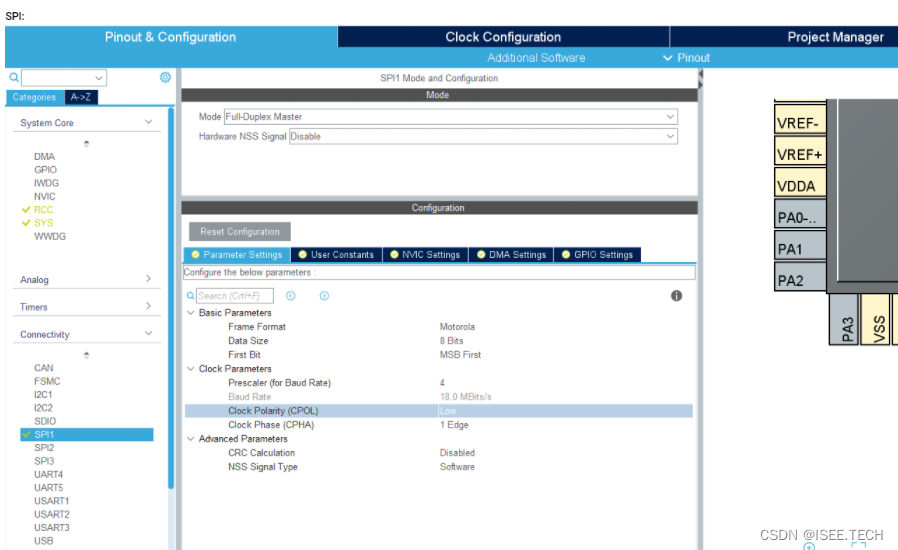The width and height of the screenshot is (898, 550).
Task: Switch to Project Manager tab
Action: click(836, 37)
